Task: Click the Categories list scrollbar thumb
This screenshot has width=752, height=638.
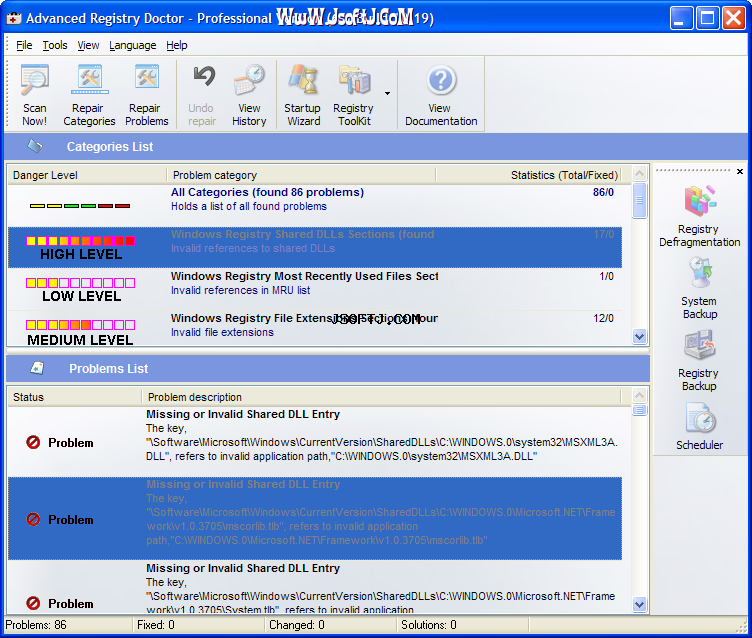Action: [639, 200]
